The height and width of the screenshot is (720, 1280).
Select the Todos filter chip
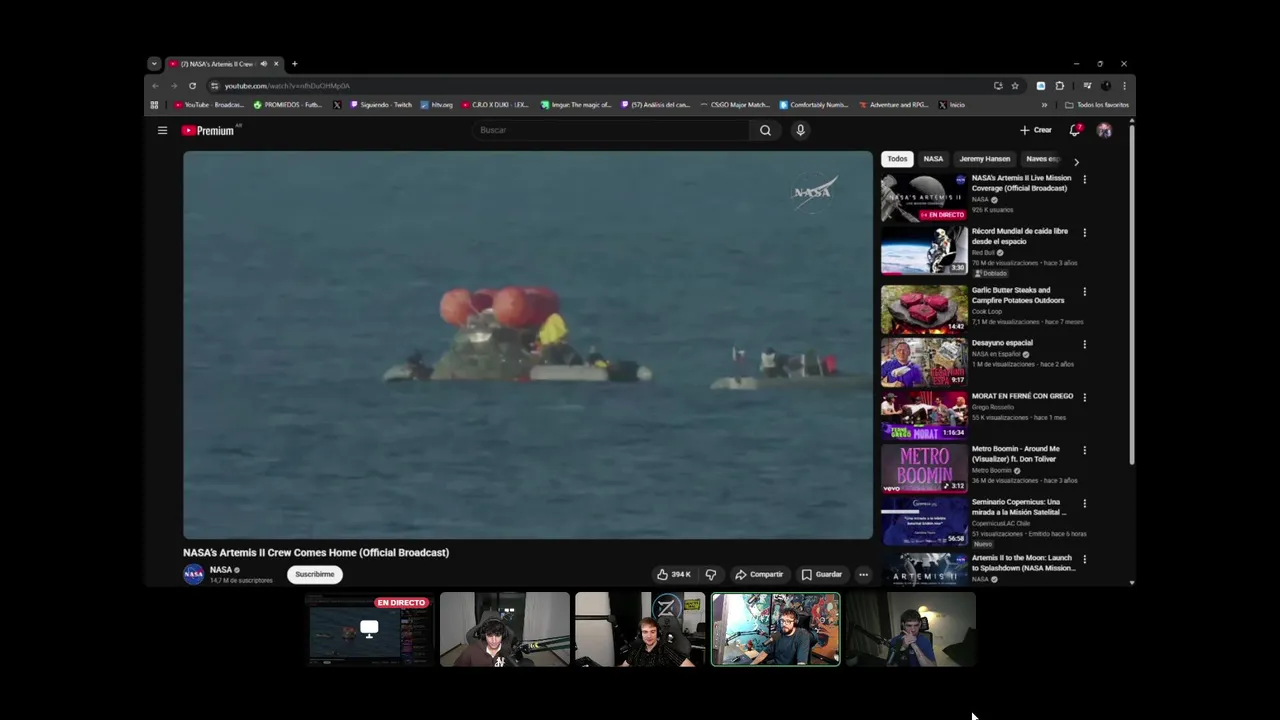pos(898,159)
